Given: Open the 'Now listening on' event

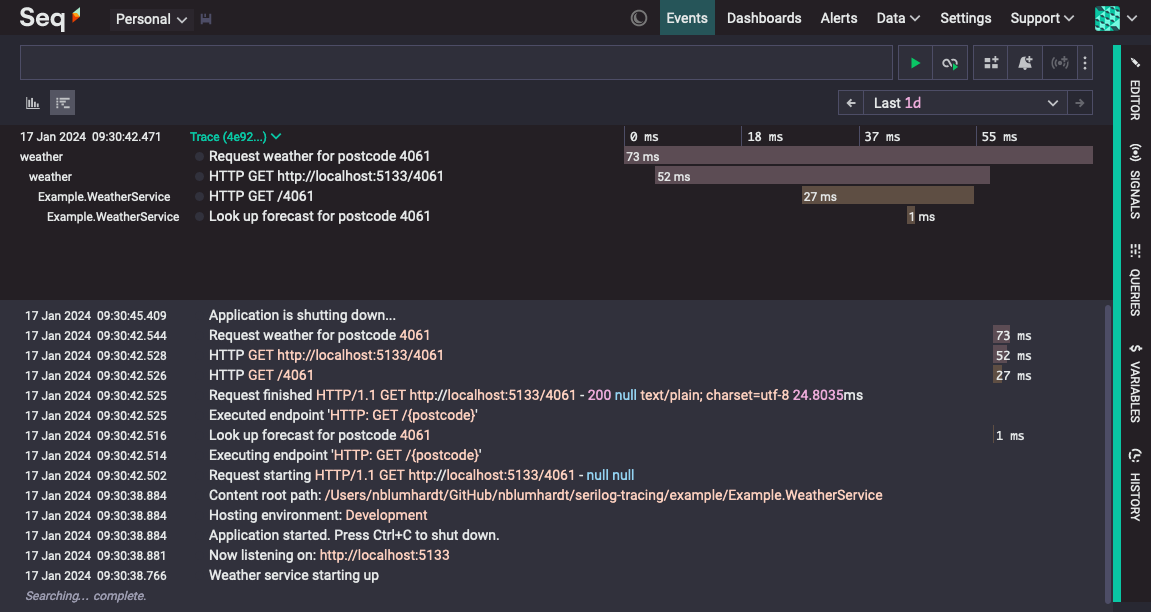Looking at the screenshot, I should (329, 555).
